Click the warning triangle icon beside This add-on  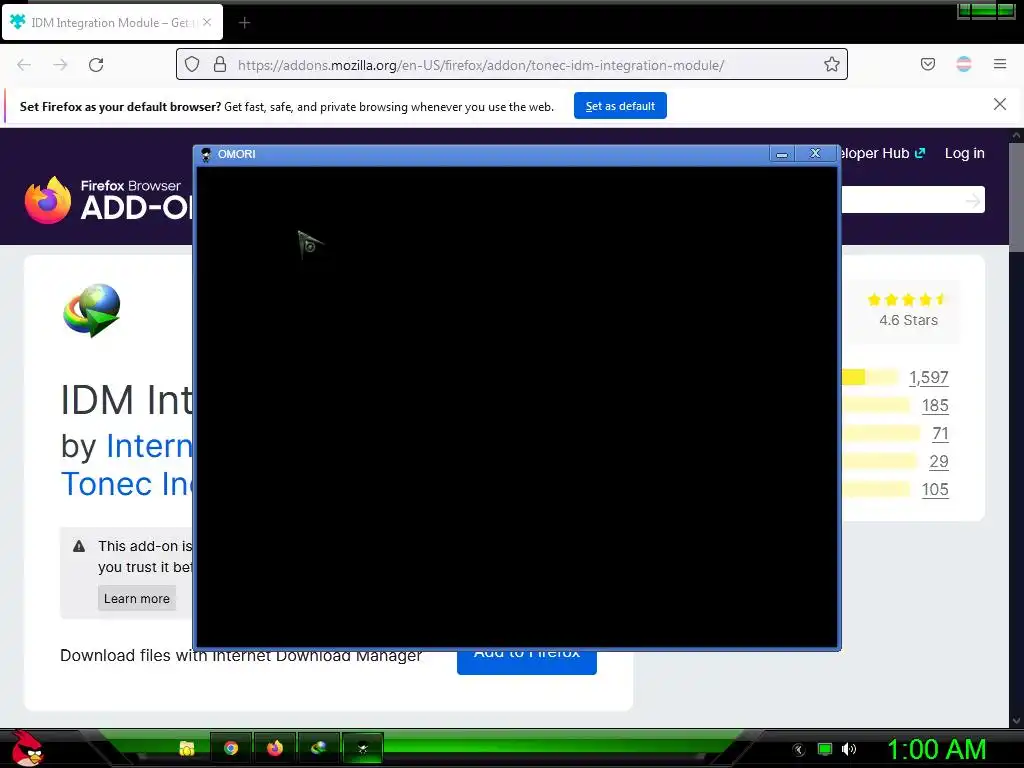click(x=79, y=546)
